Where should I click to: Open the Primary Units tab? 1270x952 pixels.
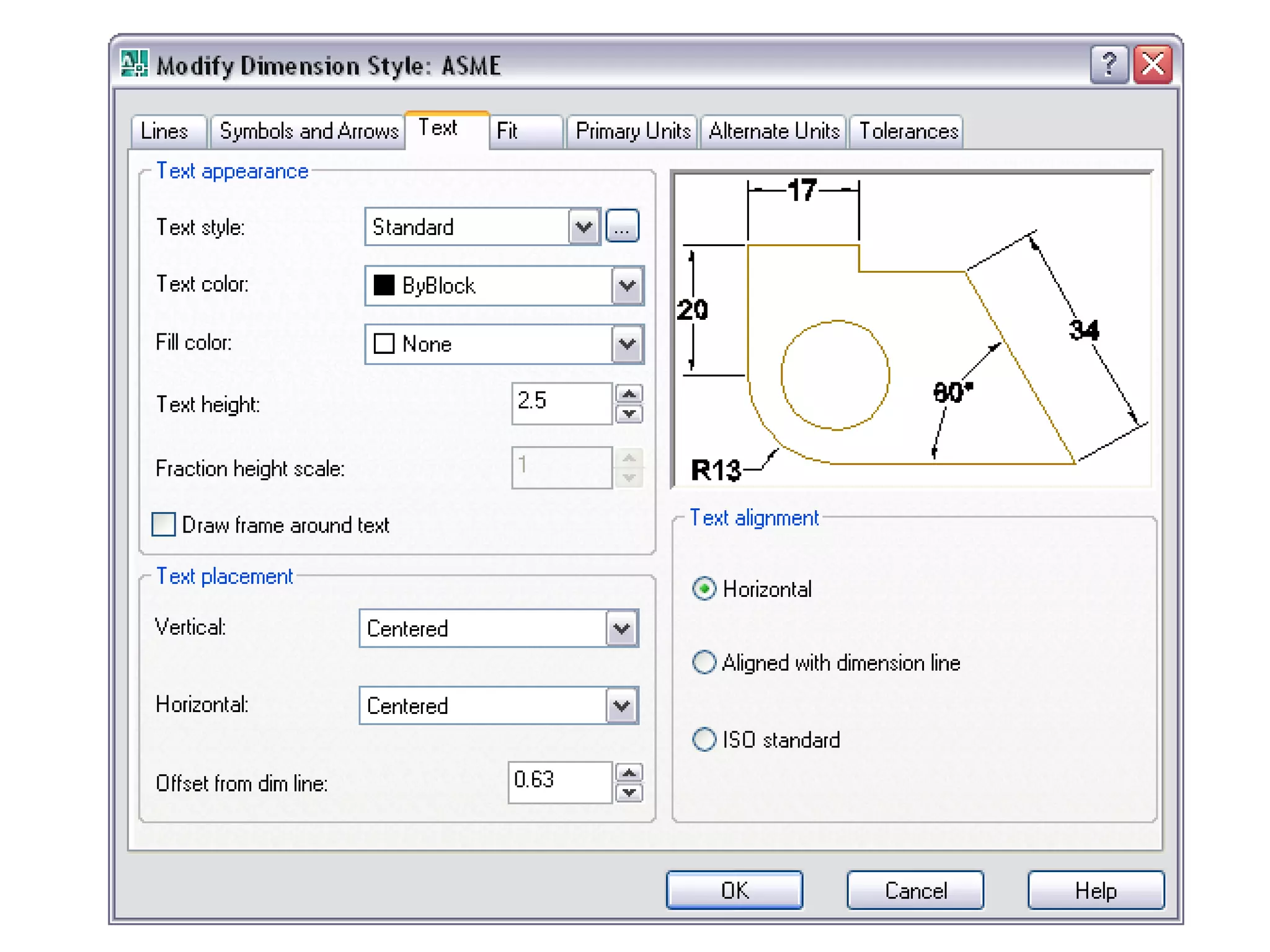click(x=632, y=131)
